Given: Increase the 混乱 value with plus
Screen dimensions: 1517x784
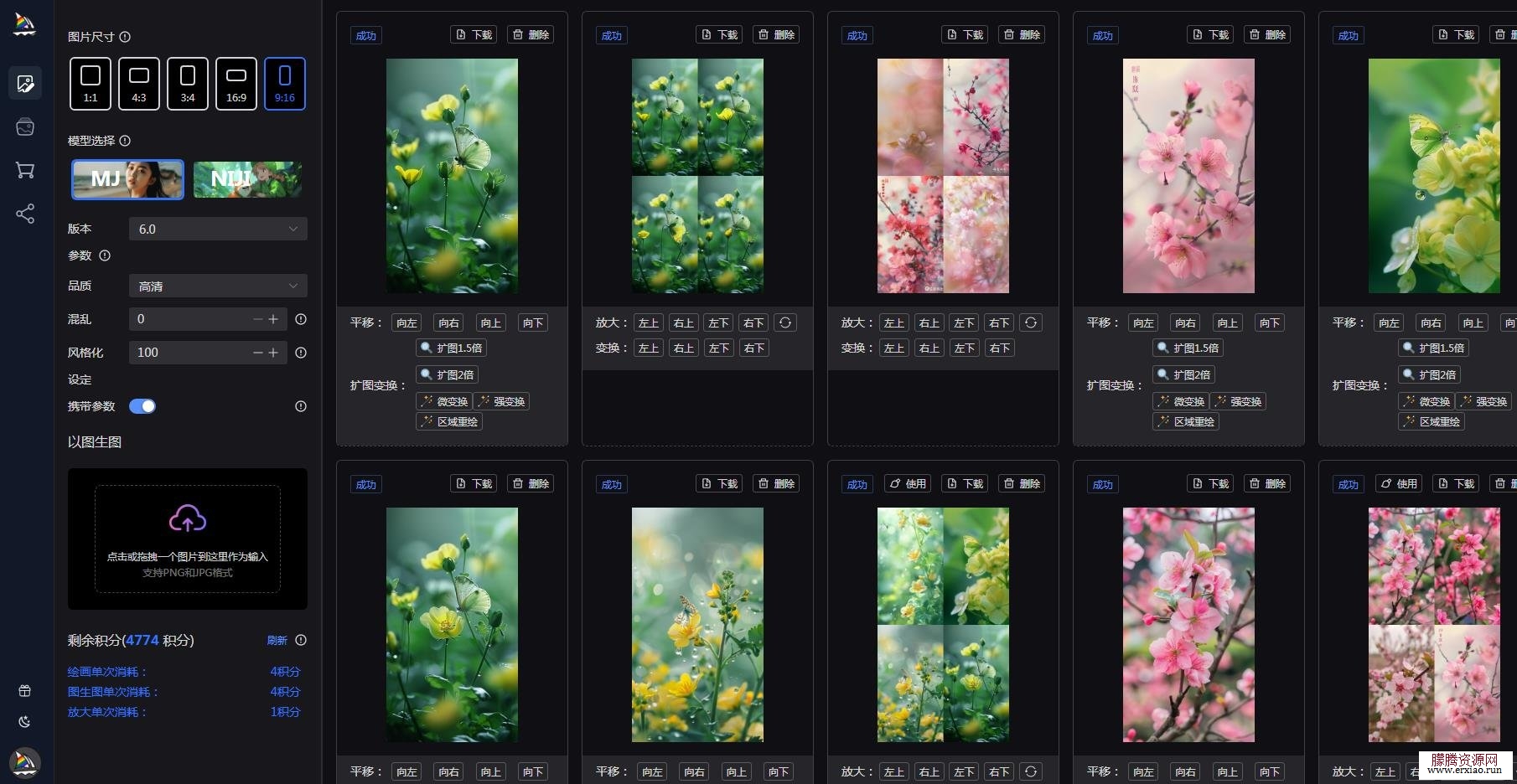Looking at the screenshot, I should tap(273, 319).
